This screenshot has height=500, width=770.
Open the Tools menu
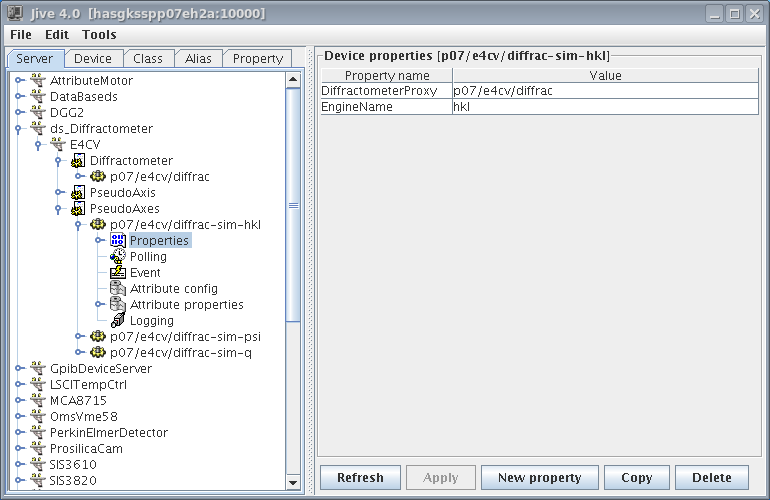pyautogui.click(x=99, y=34)
